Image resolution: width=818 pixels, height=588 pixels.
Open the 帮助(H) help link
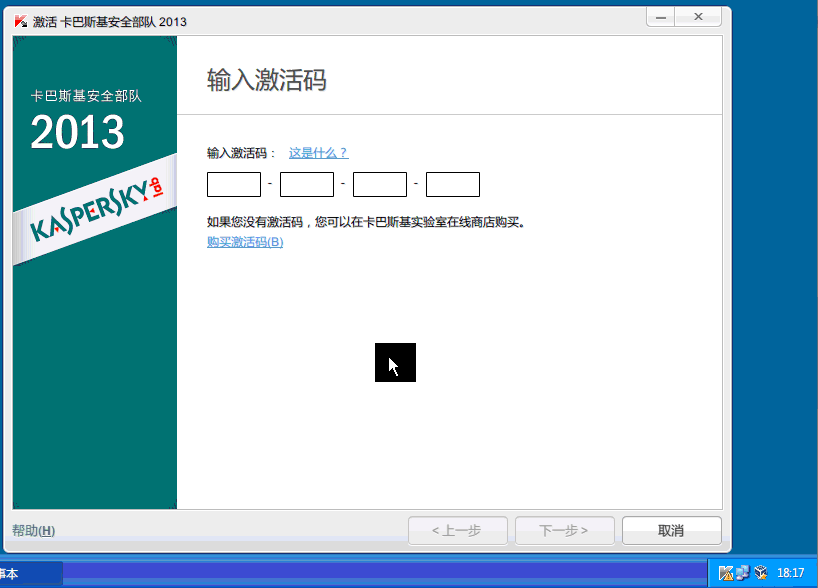[34, 530]
